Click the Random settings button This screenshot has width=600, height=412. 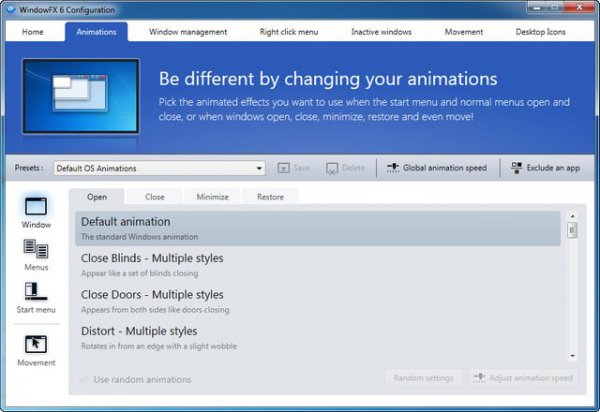[x=423, y=378]
